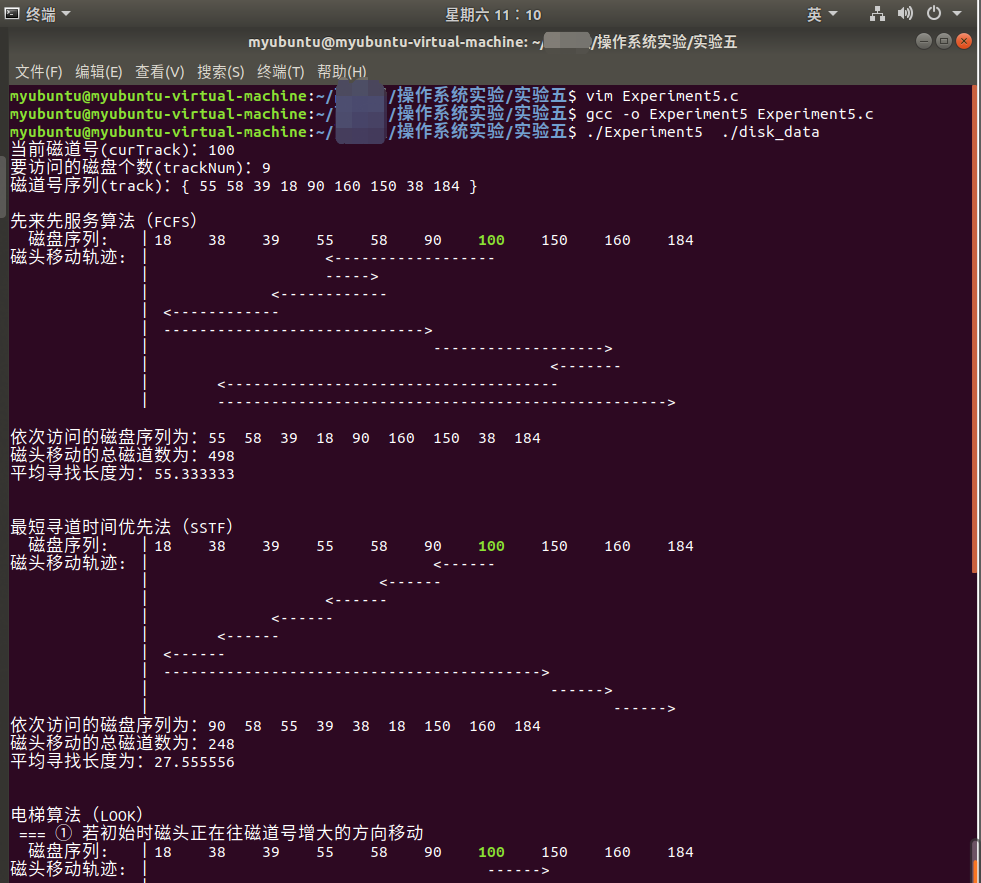Click the gcc -o Experiment5 Experiment5.c command
The width and height of the screenshot is (981, 883).
click(729, 115)
